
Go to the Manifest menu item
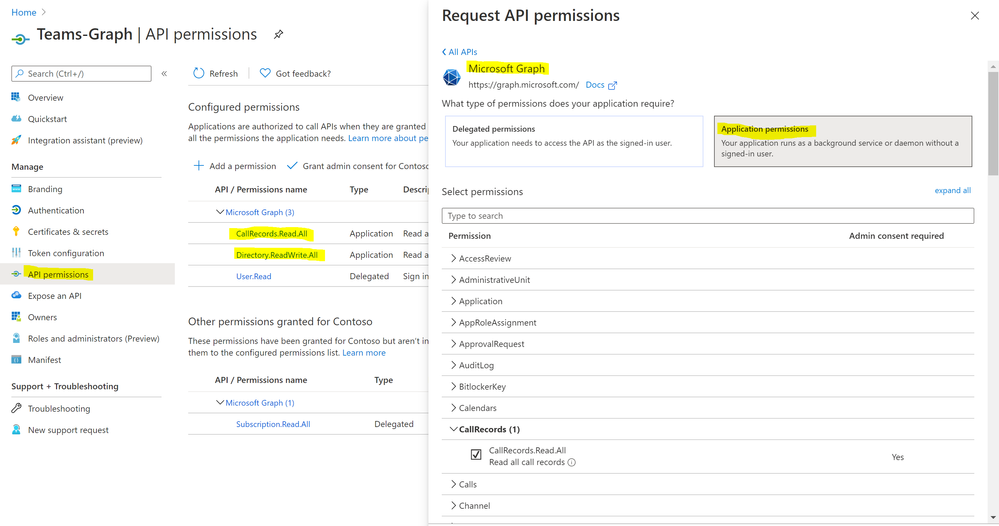tap(44, 360)
